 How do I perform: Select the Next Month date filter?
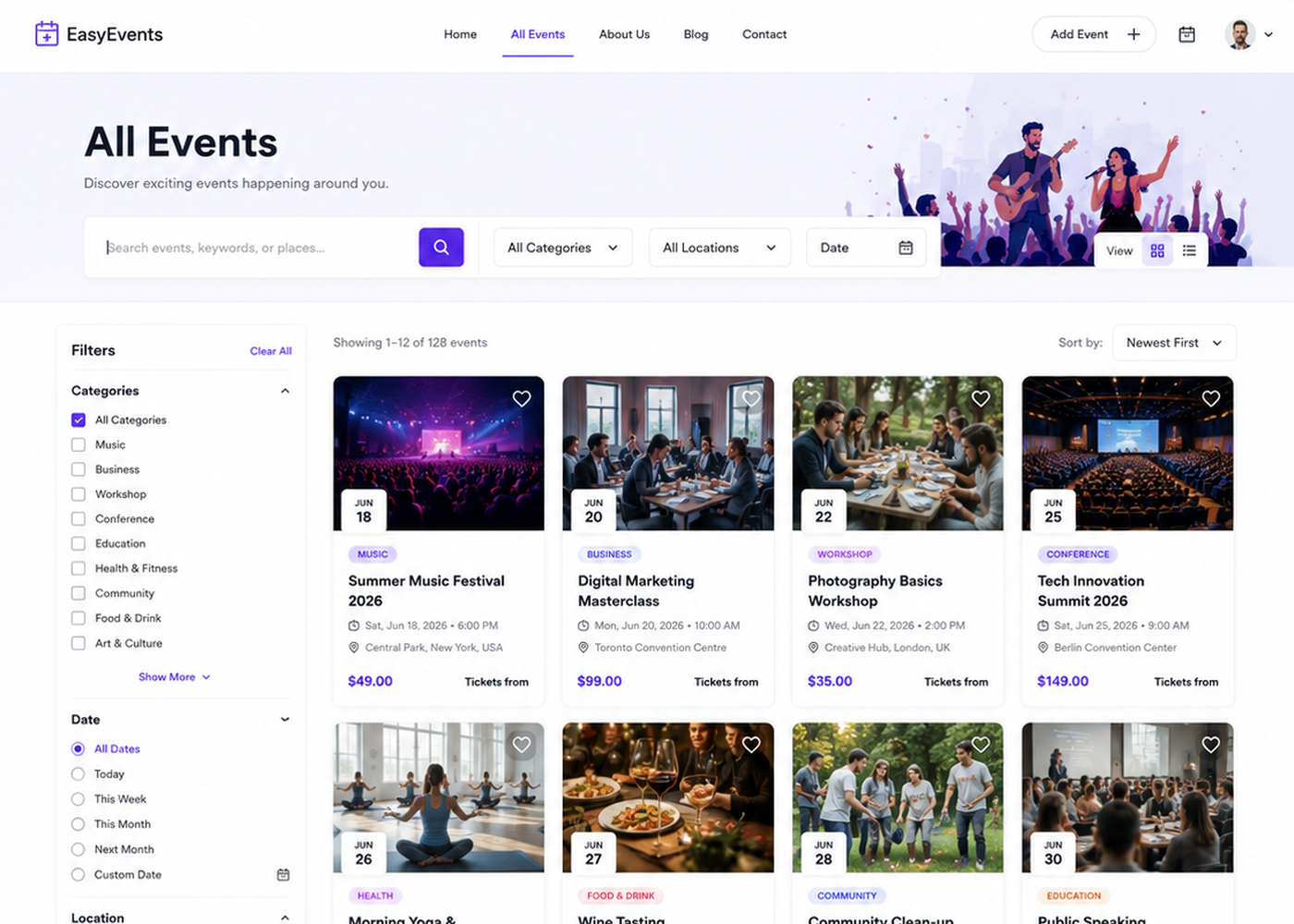tap(78, 849)
